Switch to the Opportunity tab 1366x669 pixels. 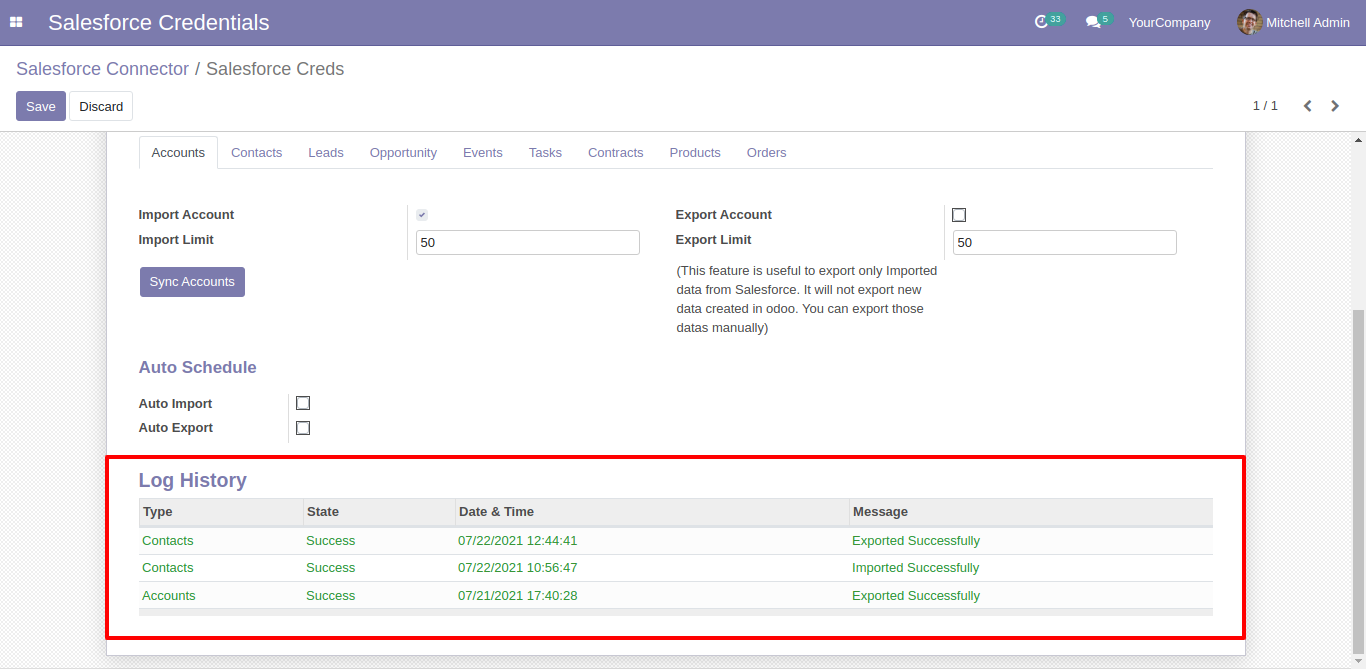[x=403, y=153]
